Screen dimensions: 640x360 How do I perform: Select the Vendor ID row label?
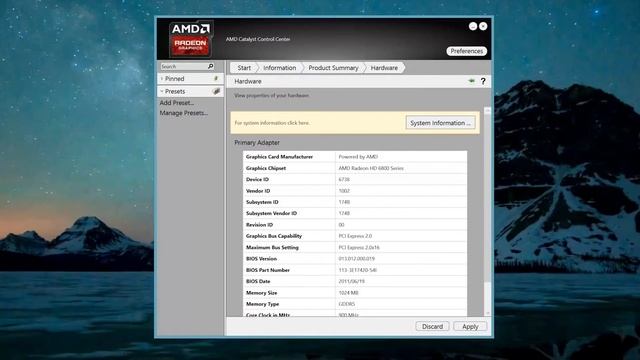[x=258, y=191]
